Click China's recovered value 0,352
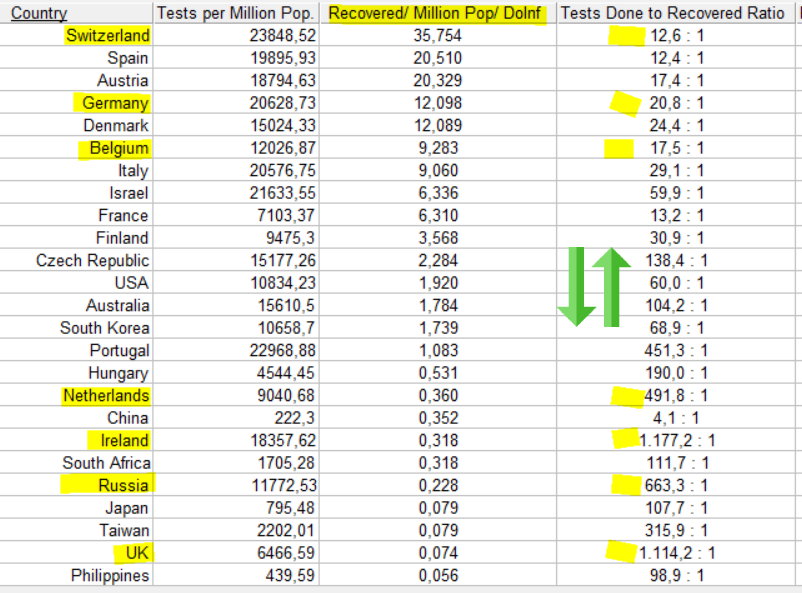The image size is (802, 593). click(x=438, y=418)
